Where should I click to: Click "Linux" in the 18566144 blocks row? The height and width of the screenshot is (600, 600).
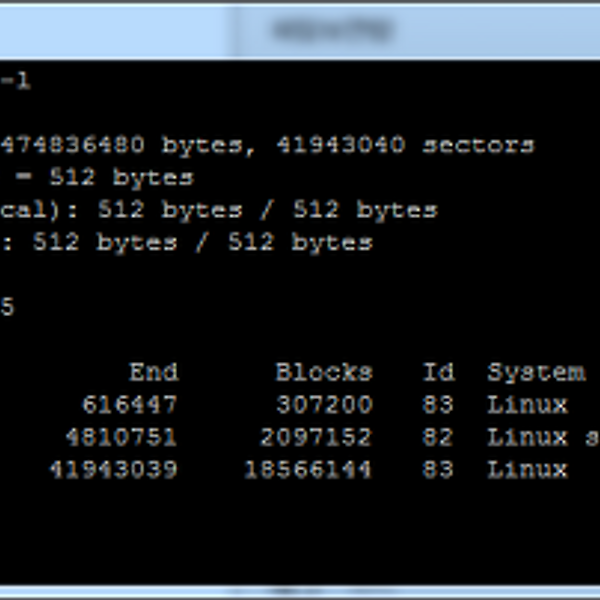pyautogui.click(x=527, y=469)
